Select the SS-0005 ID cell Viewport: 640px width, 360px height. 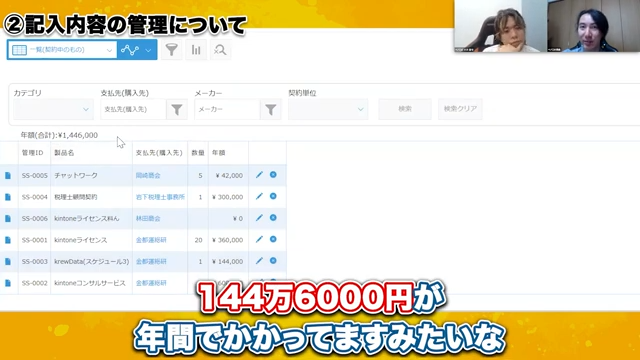coord(35,176)
